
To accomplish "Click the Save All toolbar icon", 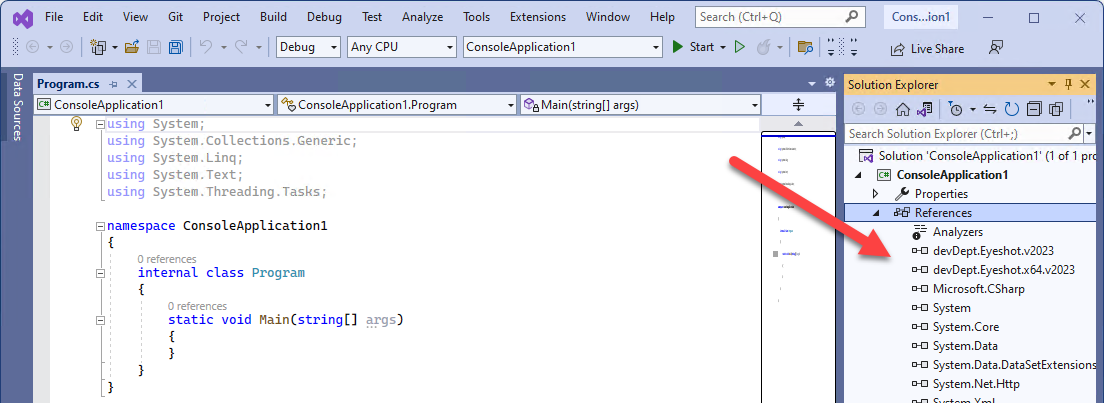I will (175, 47).
